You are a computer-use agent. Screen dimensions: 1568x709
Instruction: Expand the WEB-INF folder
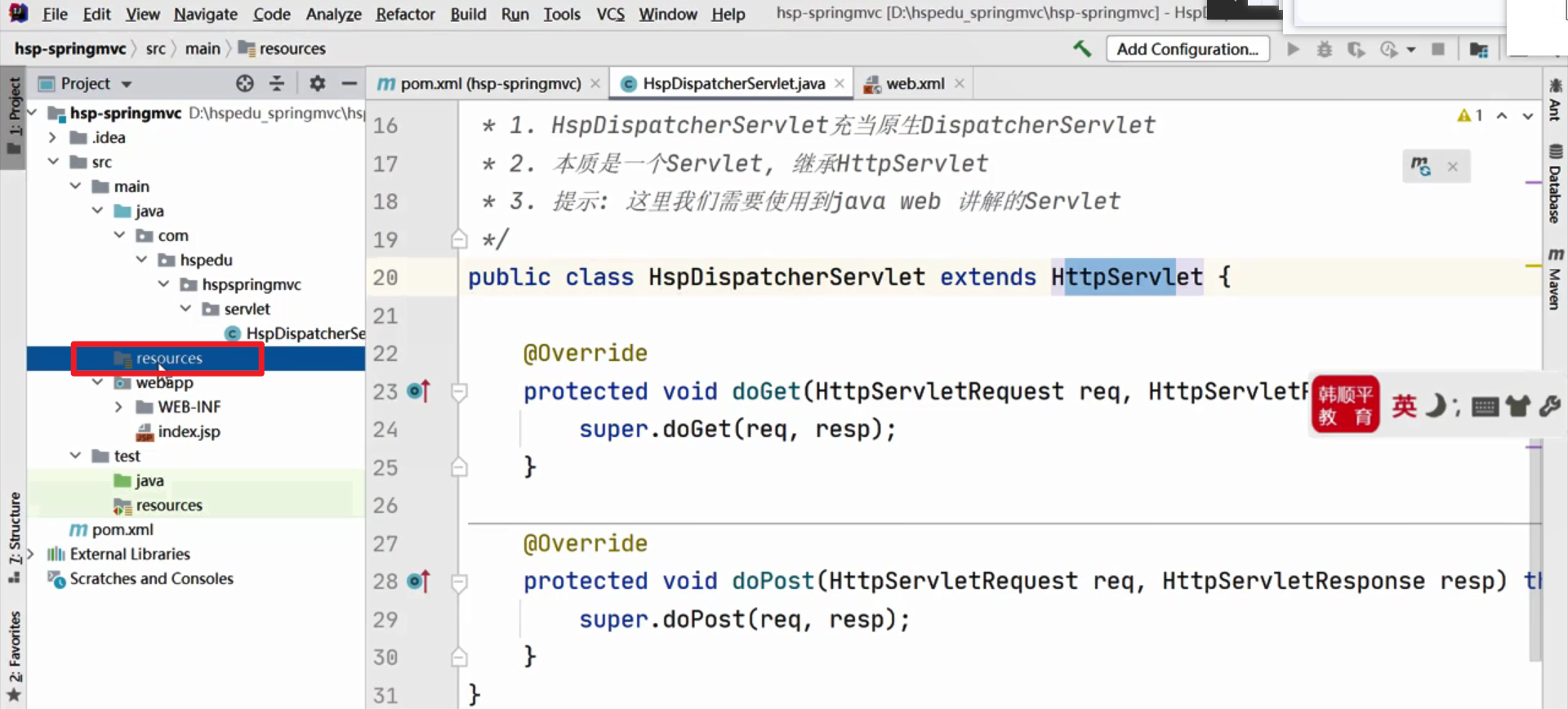coord(119,407)
